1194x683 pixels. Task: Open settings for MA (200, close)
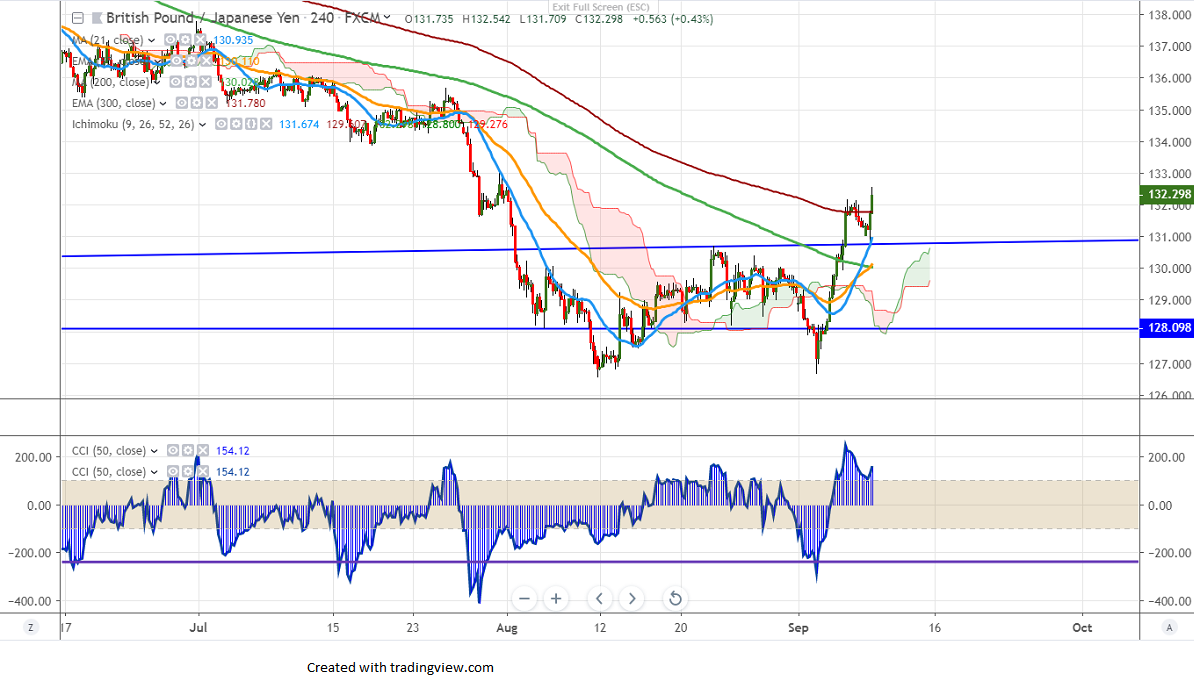coord(190,81)
